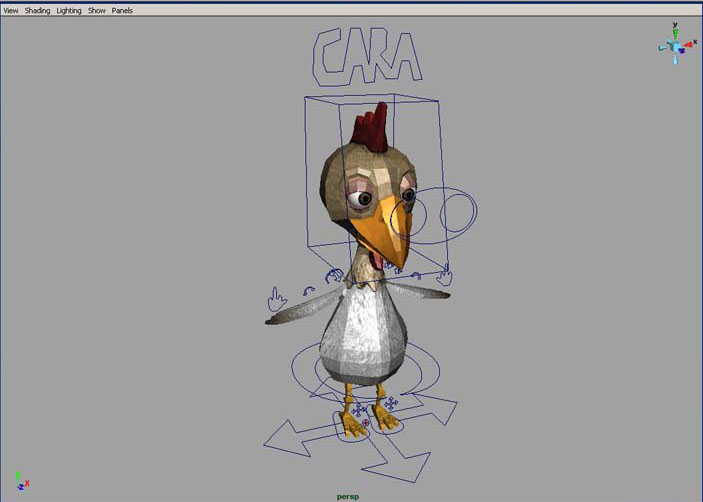Open the Lighting menu
Screen dimensions: 703x502
[x=69, y=10]
